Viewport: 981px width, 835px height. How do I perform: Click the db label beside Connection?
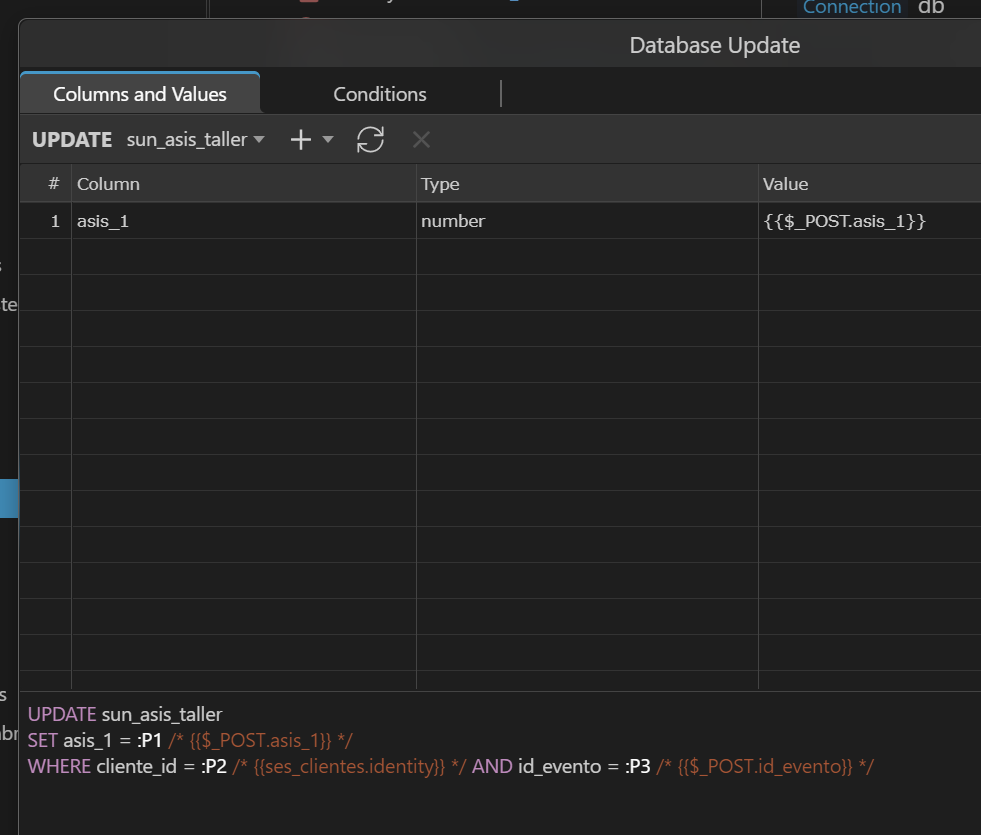click(x=930, y=8)
